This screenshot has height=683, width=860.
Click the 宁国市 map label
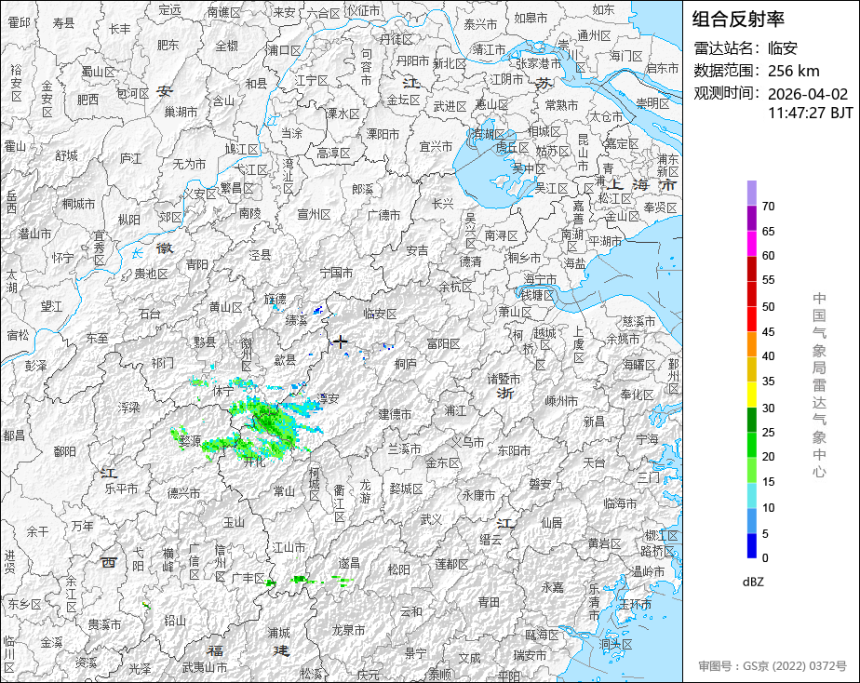coord(336,272)
